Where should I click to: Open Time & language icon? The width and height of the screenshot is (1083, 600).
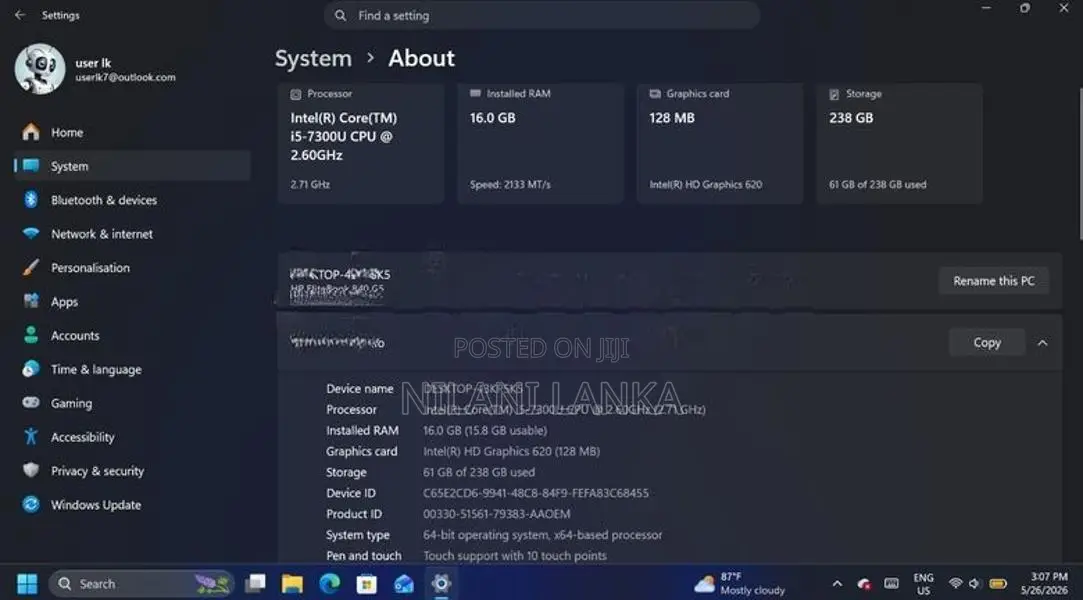[31, 369]
